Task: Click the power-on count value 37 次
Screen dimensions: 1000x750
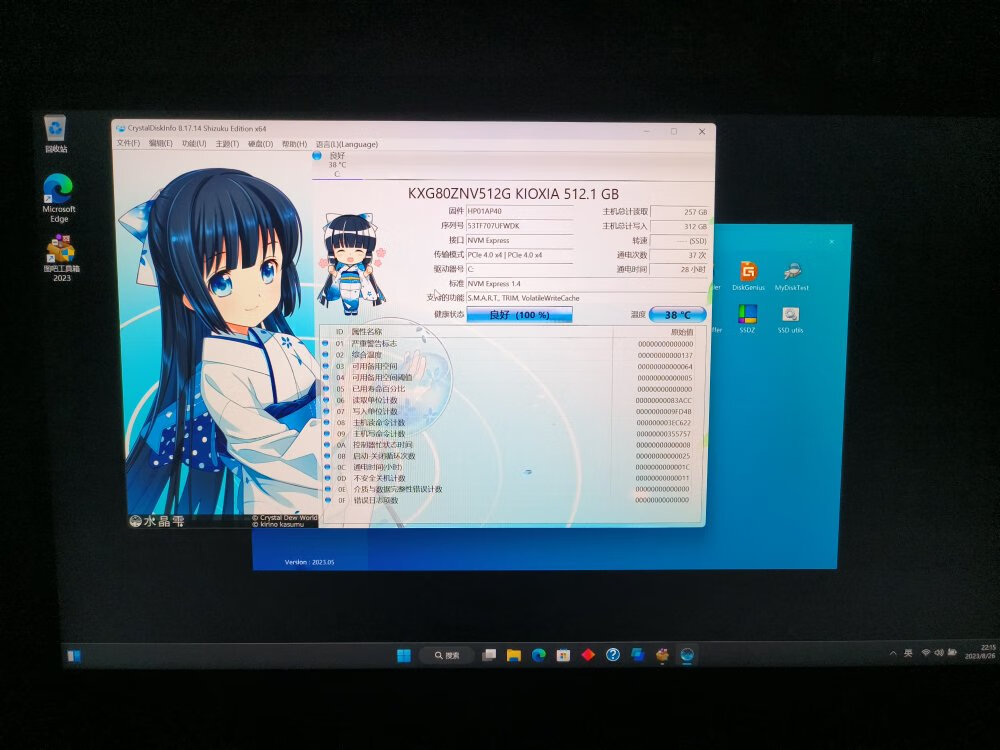Action: 679,255
